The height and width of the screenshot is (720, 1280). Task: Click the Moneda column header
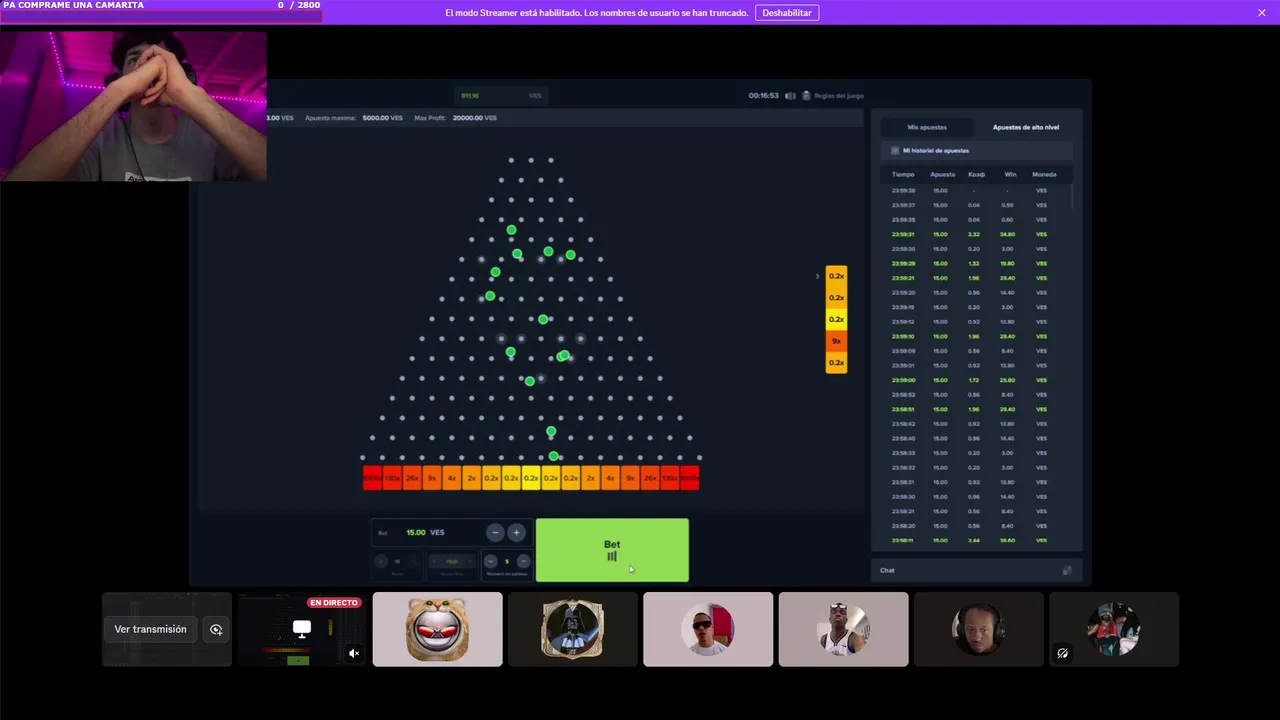coord(1044,174)
